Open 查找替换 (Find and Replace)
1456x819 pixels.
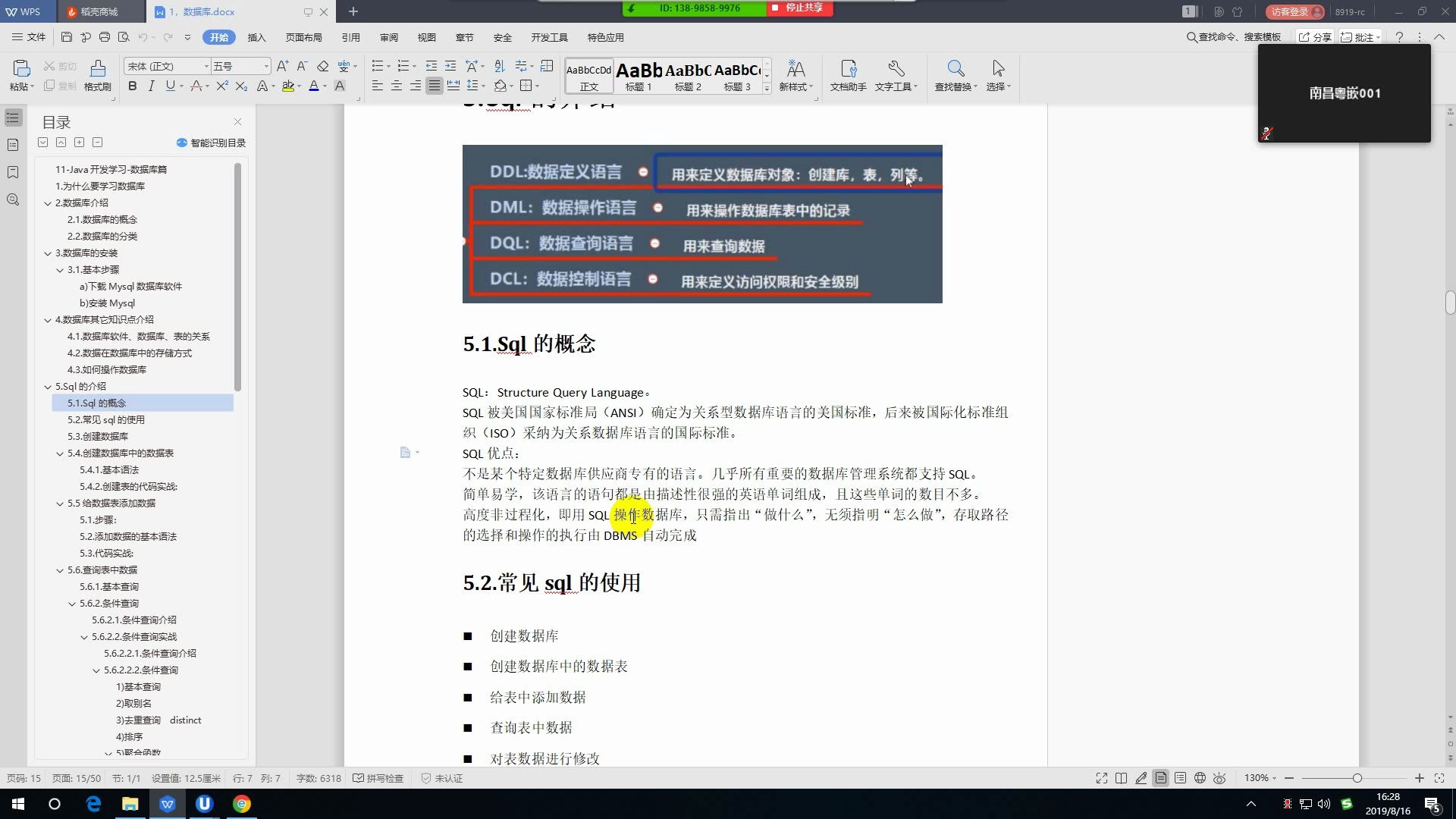955,76
